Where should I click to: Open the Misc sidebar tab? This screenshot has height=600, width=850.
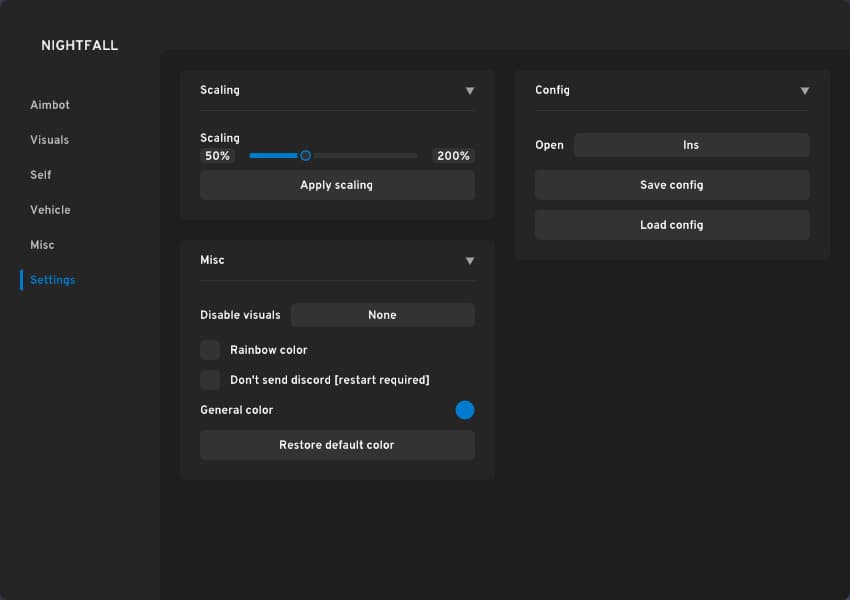[x=42, y=245]
